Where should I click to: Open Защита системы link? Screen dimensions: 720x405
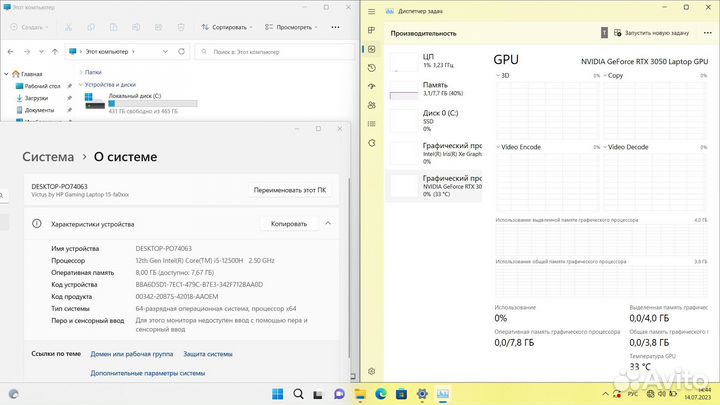point(208,354)
